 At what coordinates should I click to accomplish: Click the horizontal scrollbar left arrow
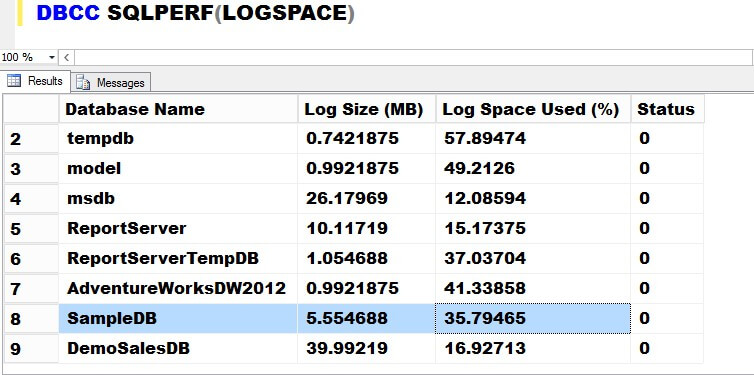66,58
